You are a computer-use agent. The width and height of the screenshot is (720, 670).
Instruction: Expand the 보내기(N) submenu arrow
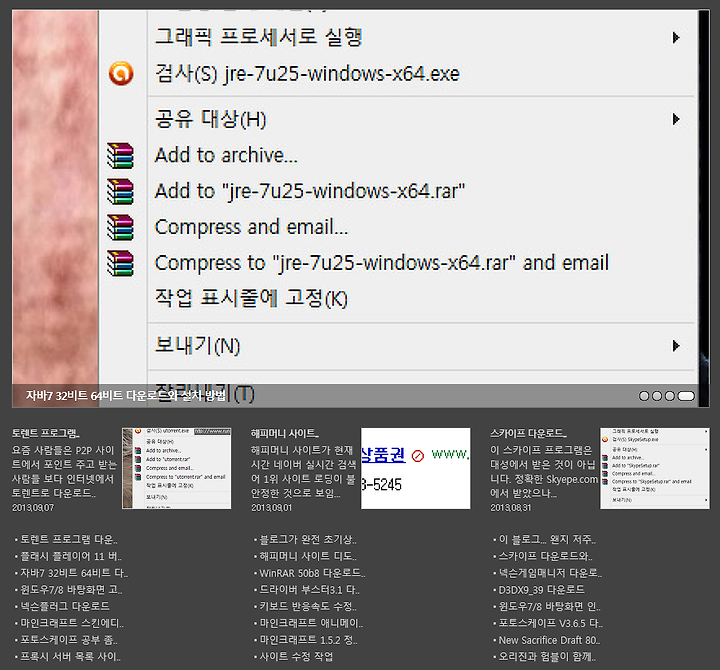point(676,346)
